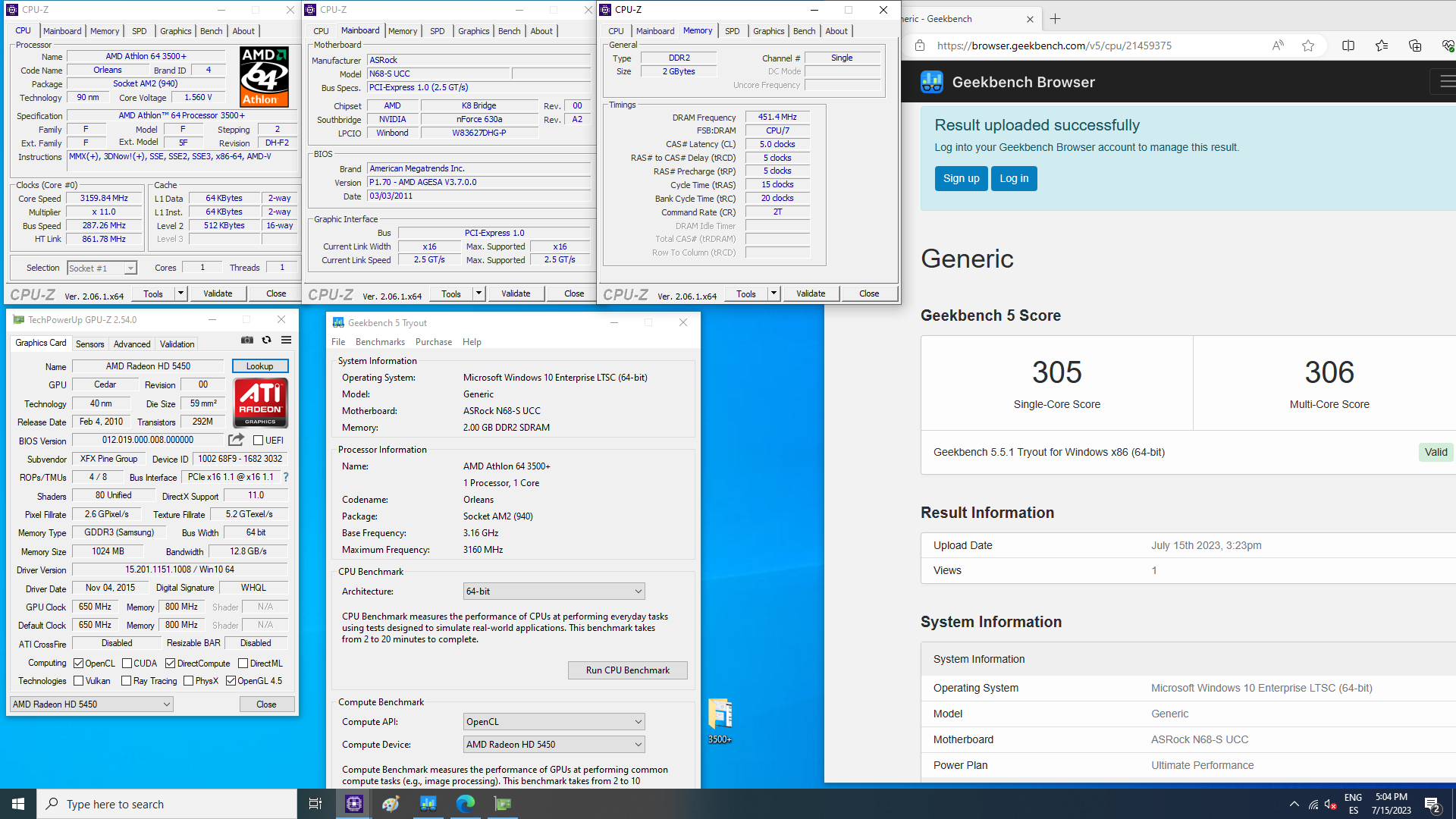Open Compute Device dropdown
Viewport: 1456px width, 819px height.
click(x=554, y=745)
